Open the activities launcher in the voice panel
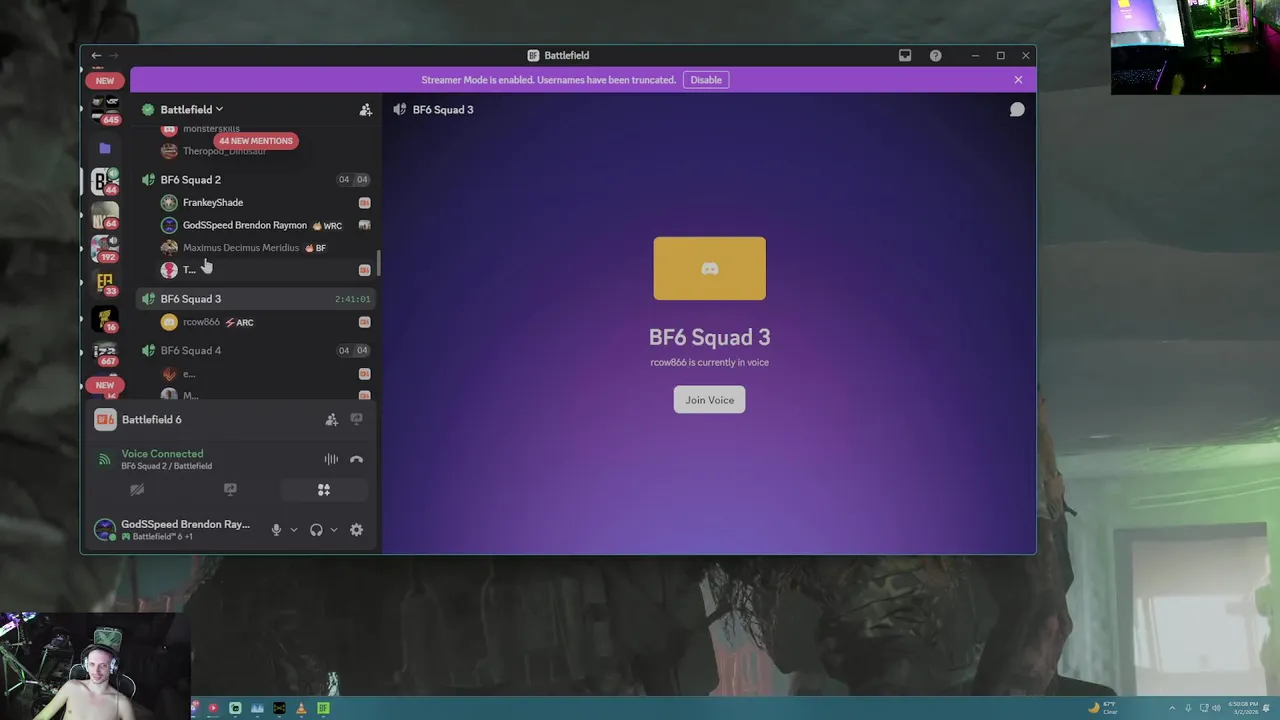Image resolution: width=1280 pixels, height=720 pixels. [x=323, y=490]
